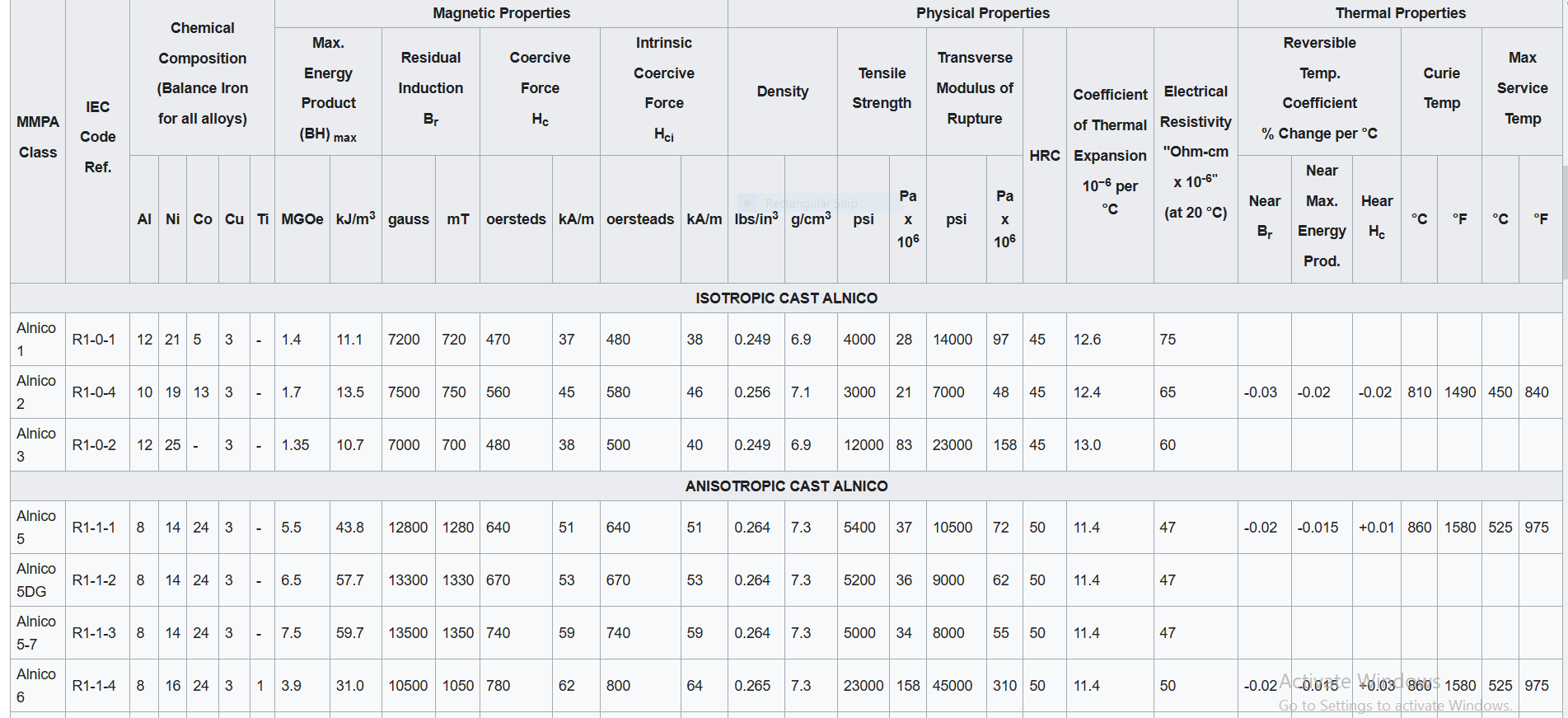Click the "Alnico 3" row label
Screen dimensions: 1568x718
click(36, 445)
